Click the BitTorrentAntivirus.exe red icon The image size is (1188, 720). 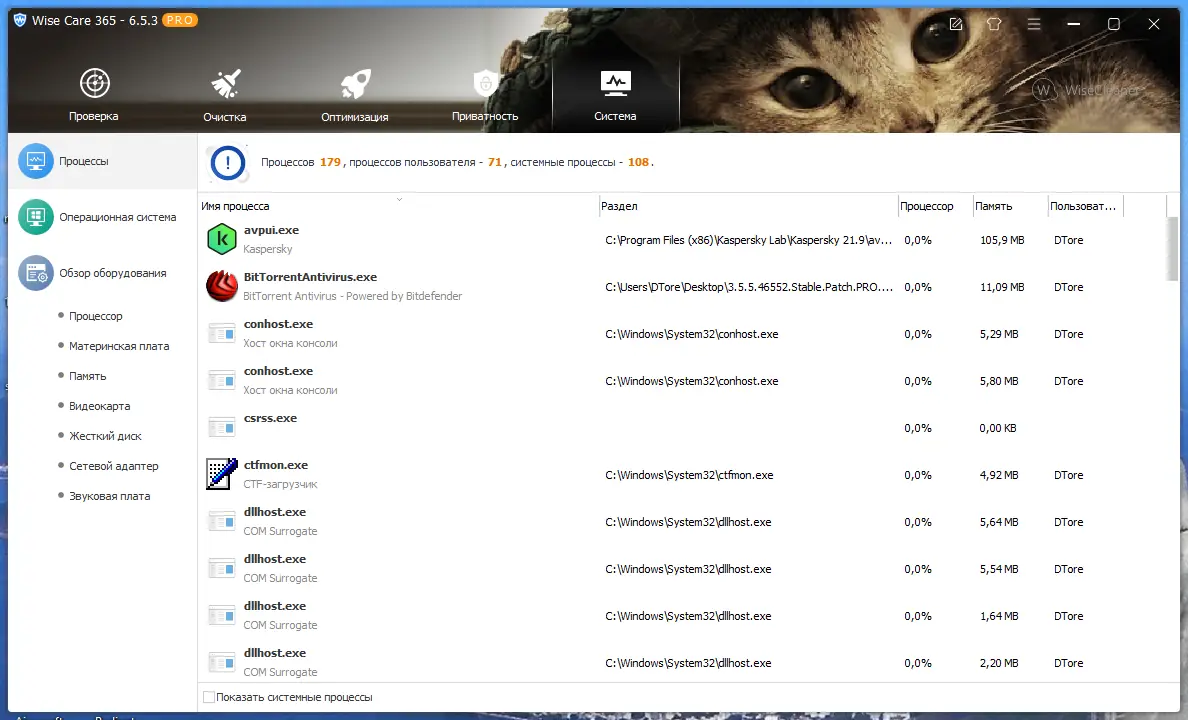tap(222, 286)
